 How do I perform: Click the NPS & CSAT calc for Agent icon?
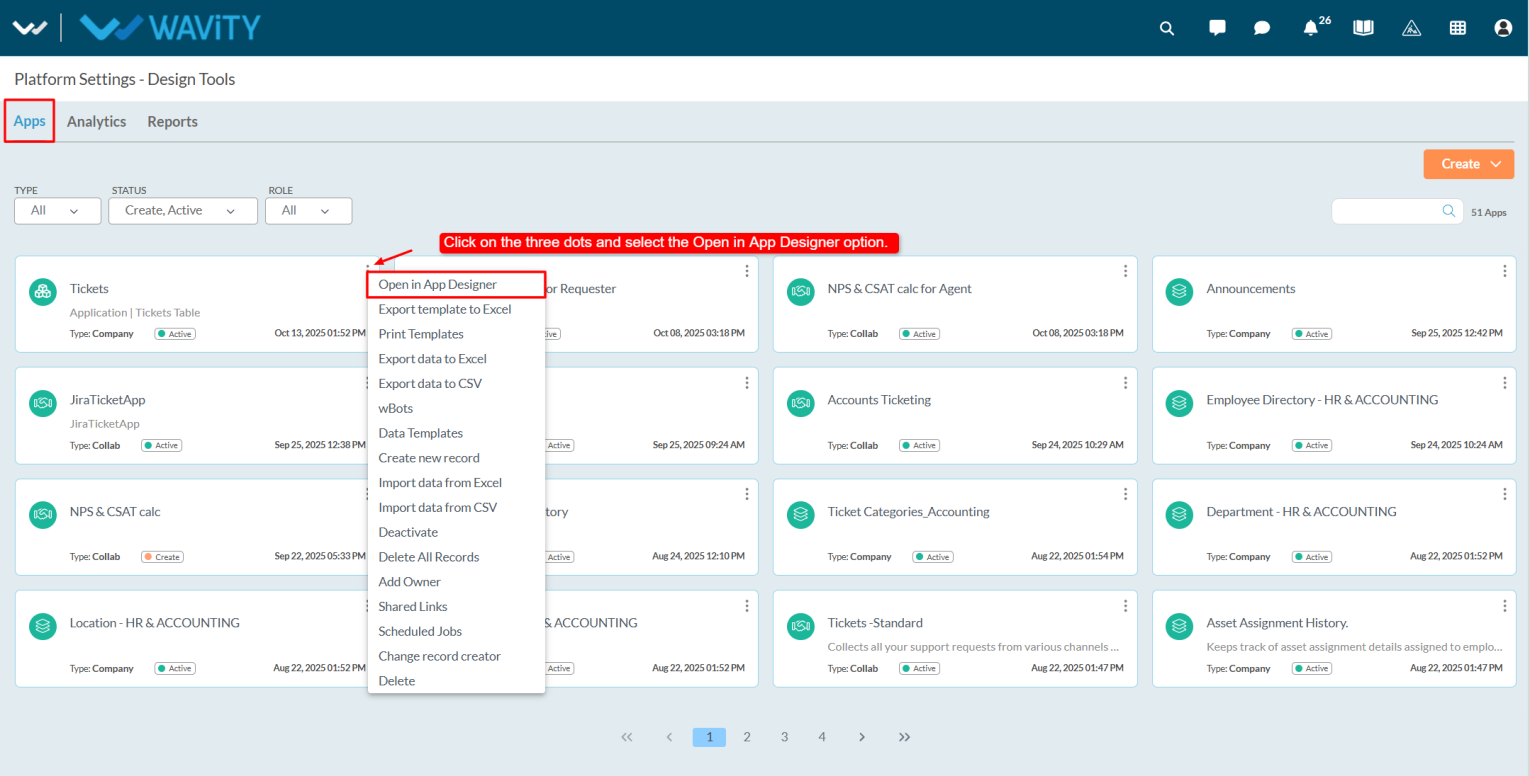800,291
